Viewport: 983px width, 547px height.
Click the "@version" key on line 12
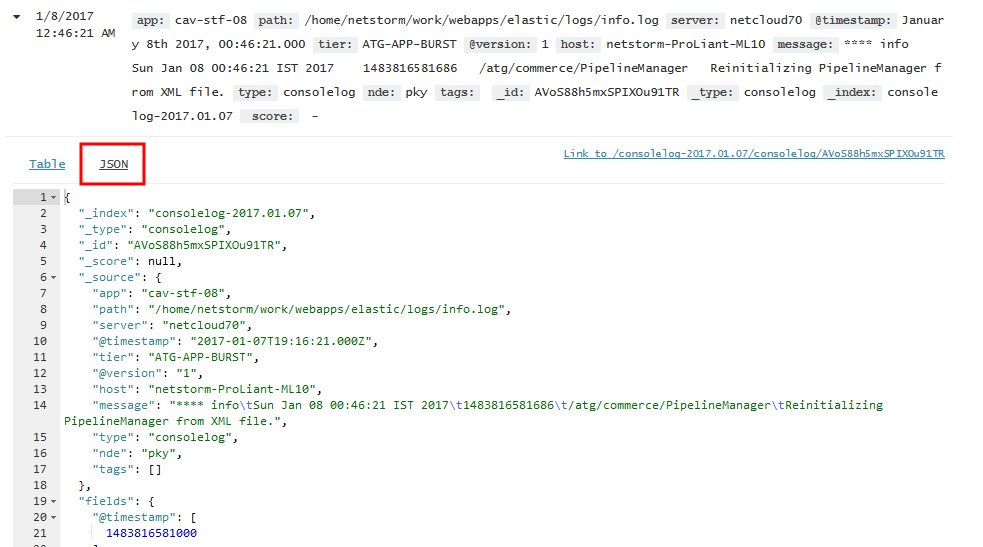(127, 373)
